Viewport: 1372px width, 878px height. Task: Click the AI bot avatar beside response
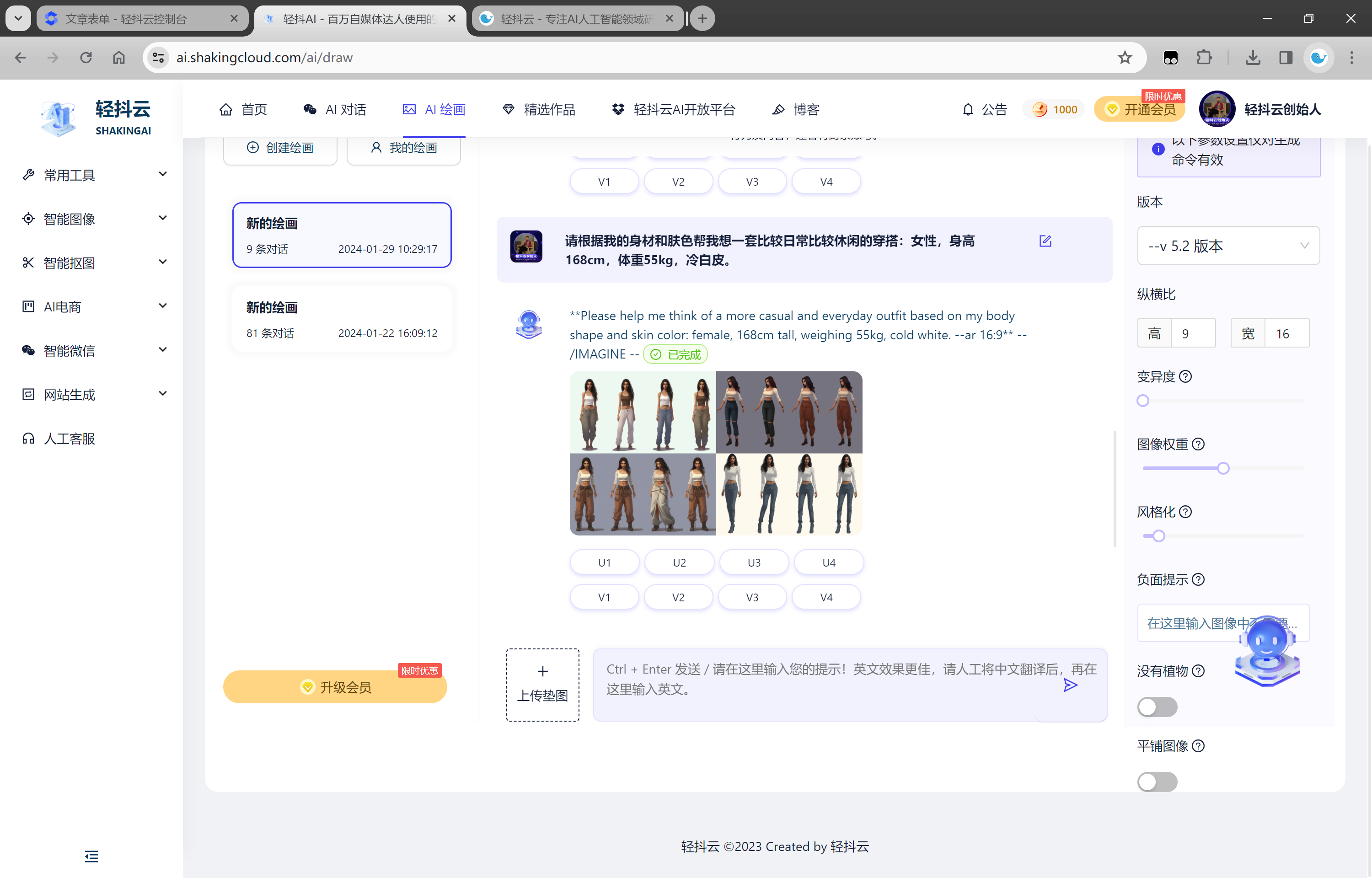528,324
